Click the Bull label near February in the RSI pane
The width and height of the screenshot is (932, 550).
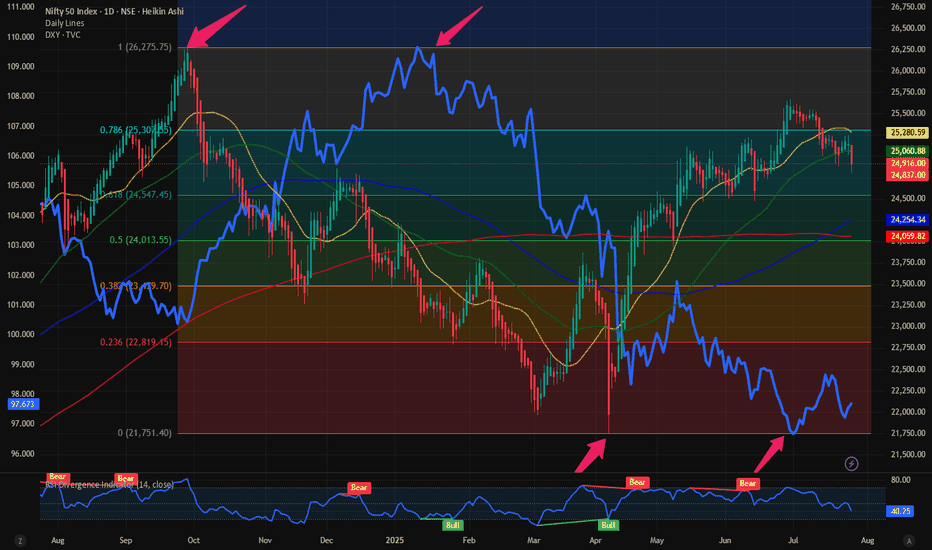point(453,525)
